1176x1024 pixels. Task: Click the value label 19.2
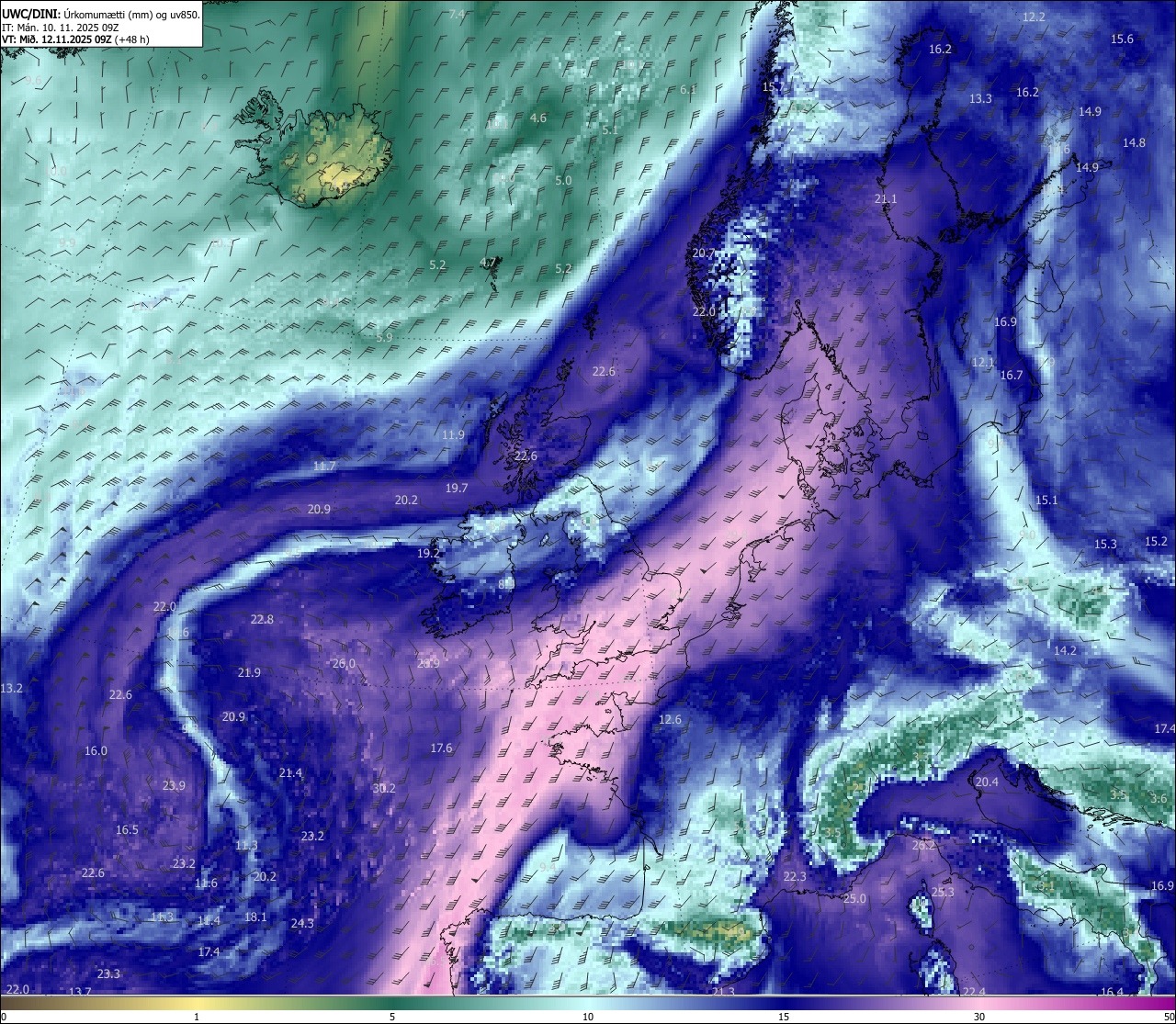pos(428,553)
